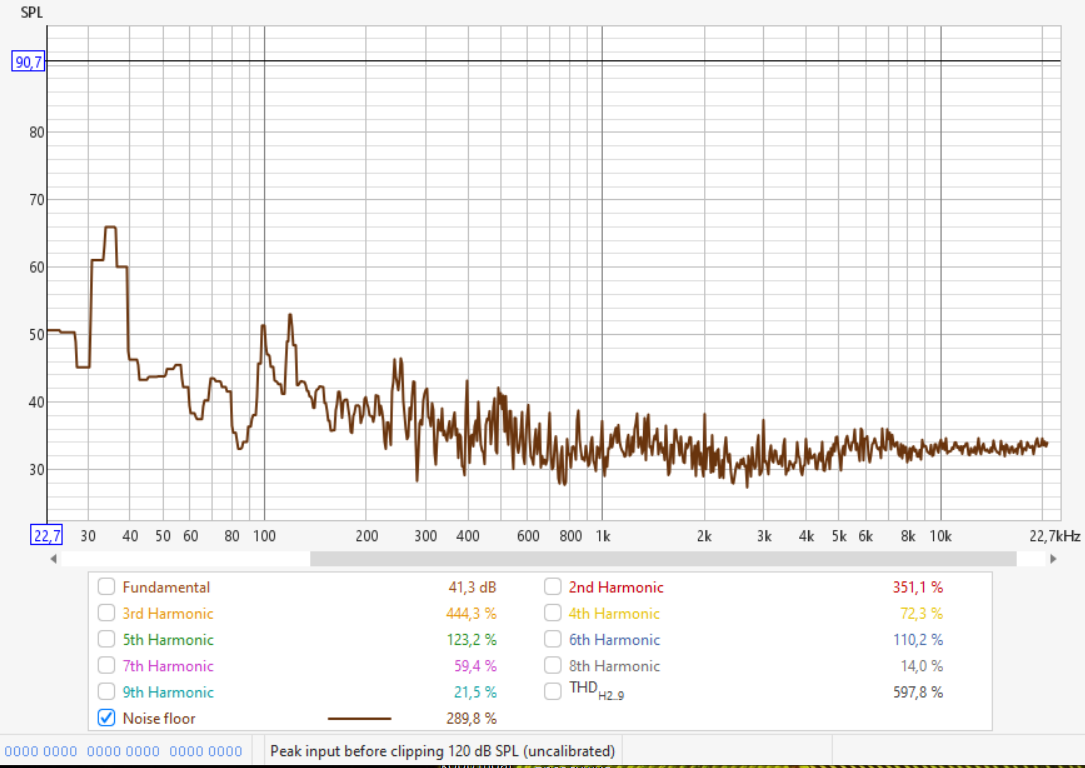The width and height of the screenshot is (1085, 768).
Task: Click the second 0000 0000 status bar field
Action: 123,751
